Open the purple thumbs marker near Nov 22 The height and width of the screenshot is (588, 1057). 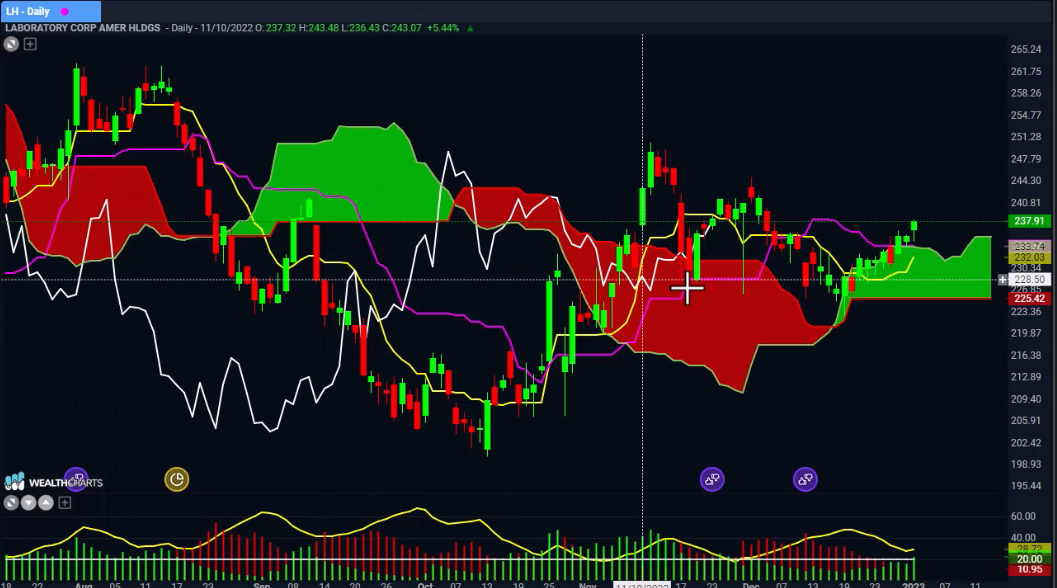click(x=712, y=479)
